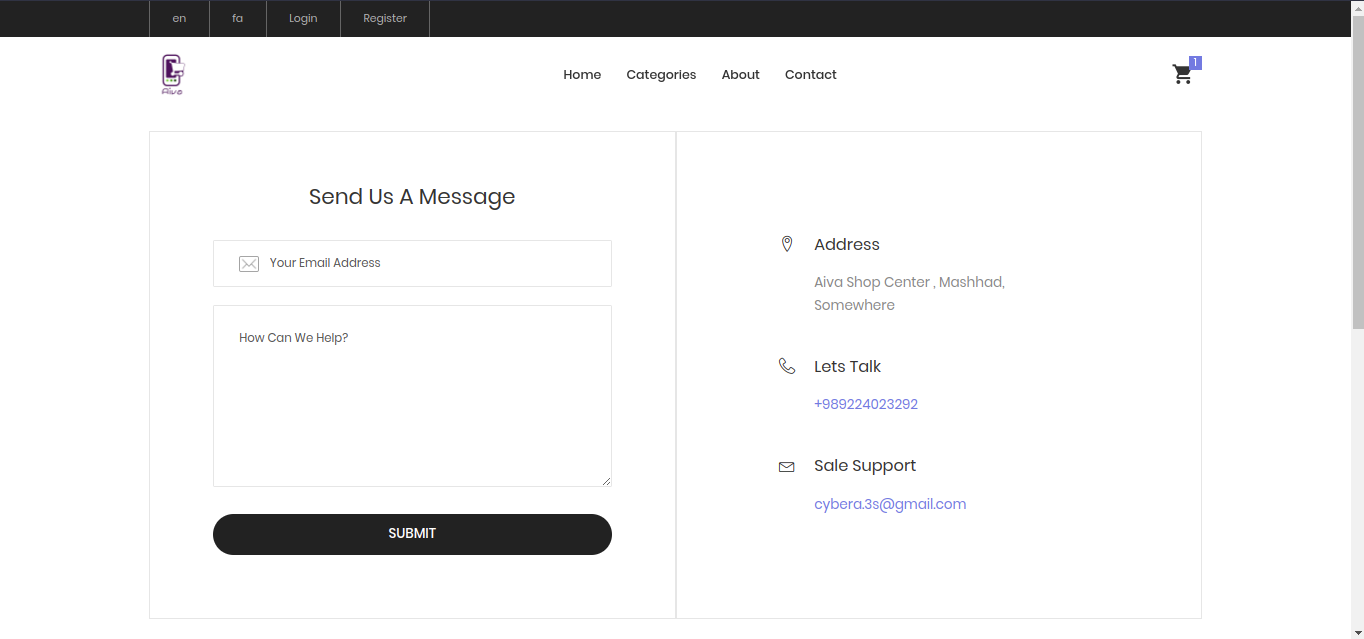
Task: Switch language to fa
Action: click(238, 18)
